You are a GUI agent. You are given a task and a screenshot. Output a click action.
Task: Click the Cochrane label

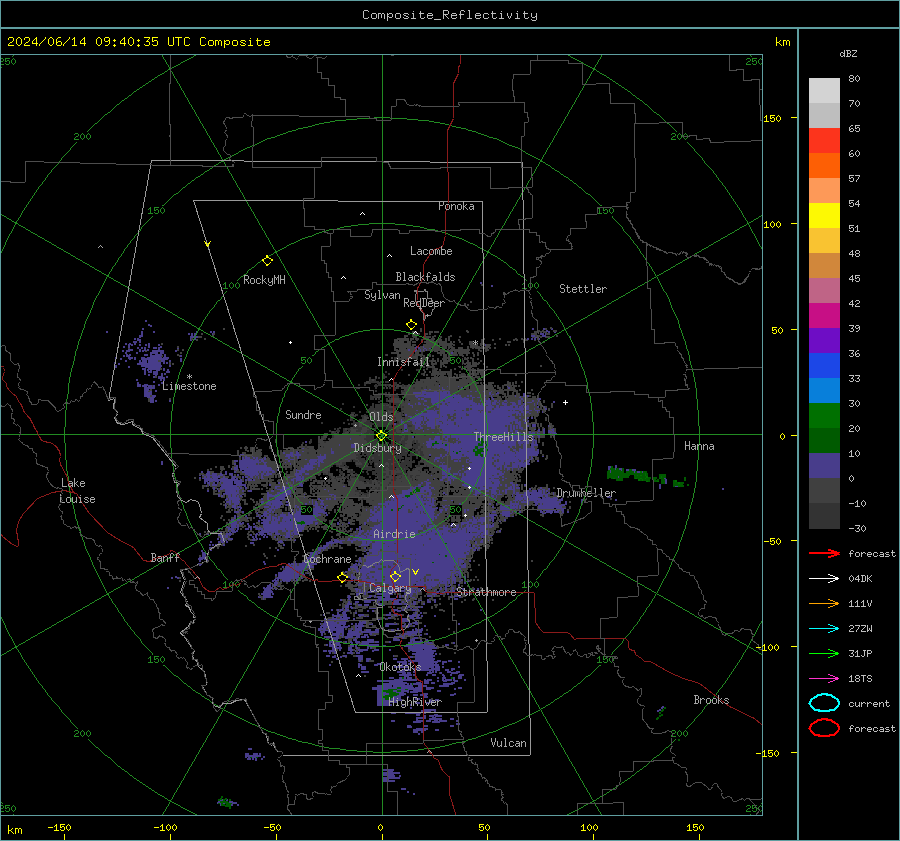[x=327, y=559]
